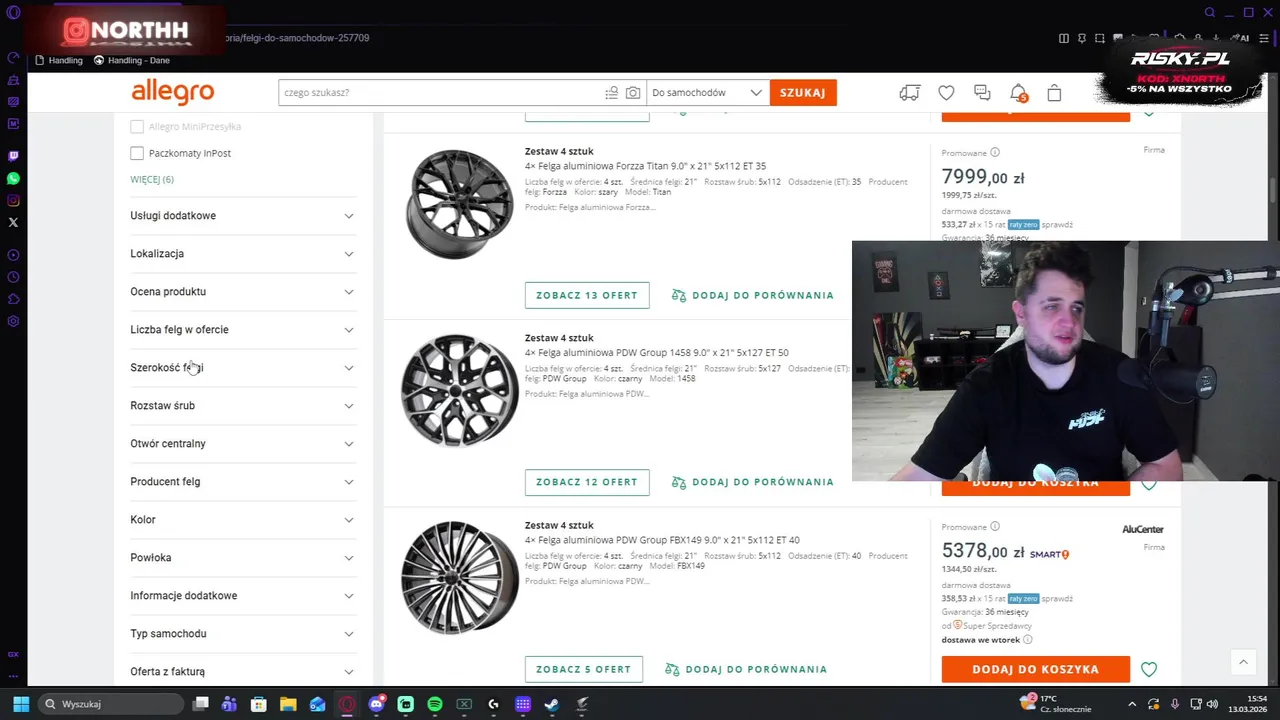Expand the Lokalizacja filter

[242, 254]
